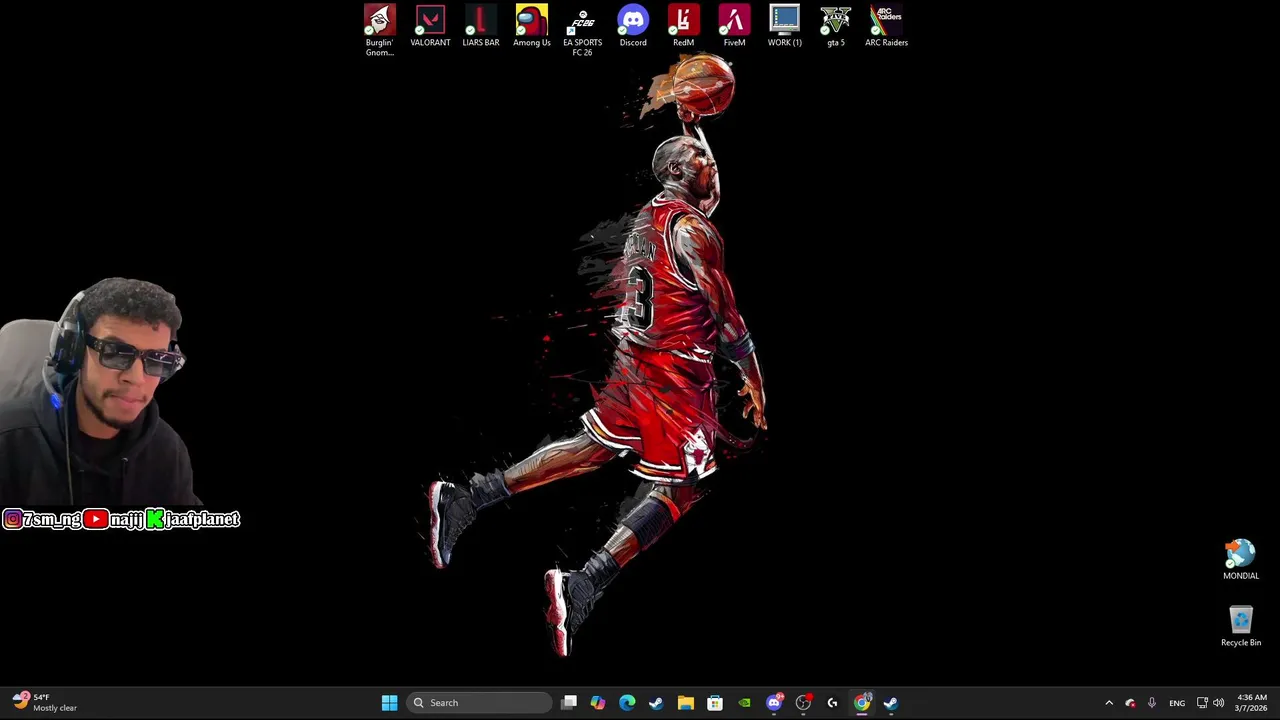Open Microsoft Edge from the taskbar
The height and width of the screenshot is (720, 1280).
tap(627, 703)
